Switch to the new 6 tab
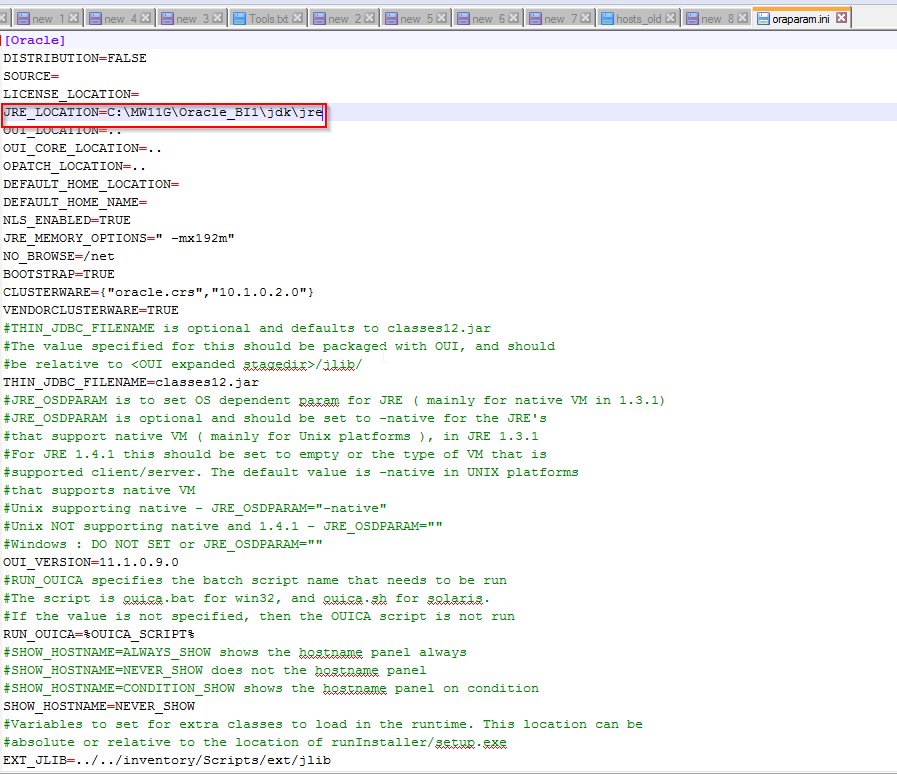Screen dimensions: 897x774 (x=488, y=19)
